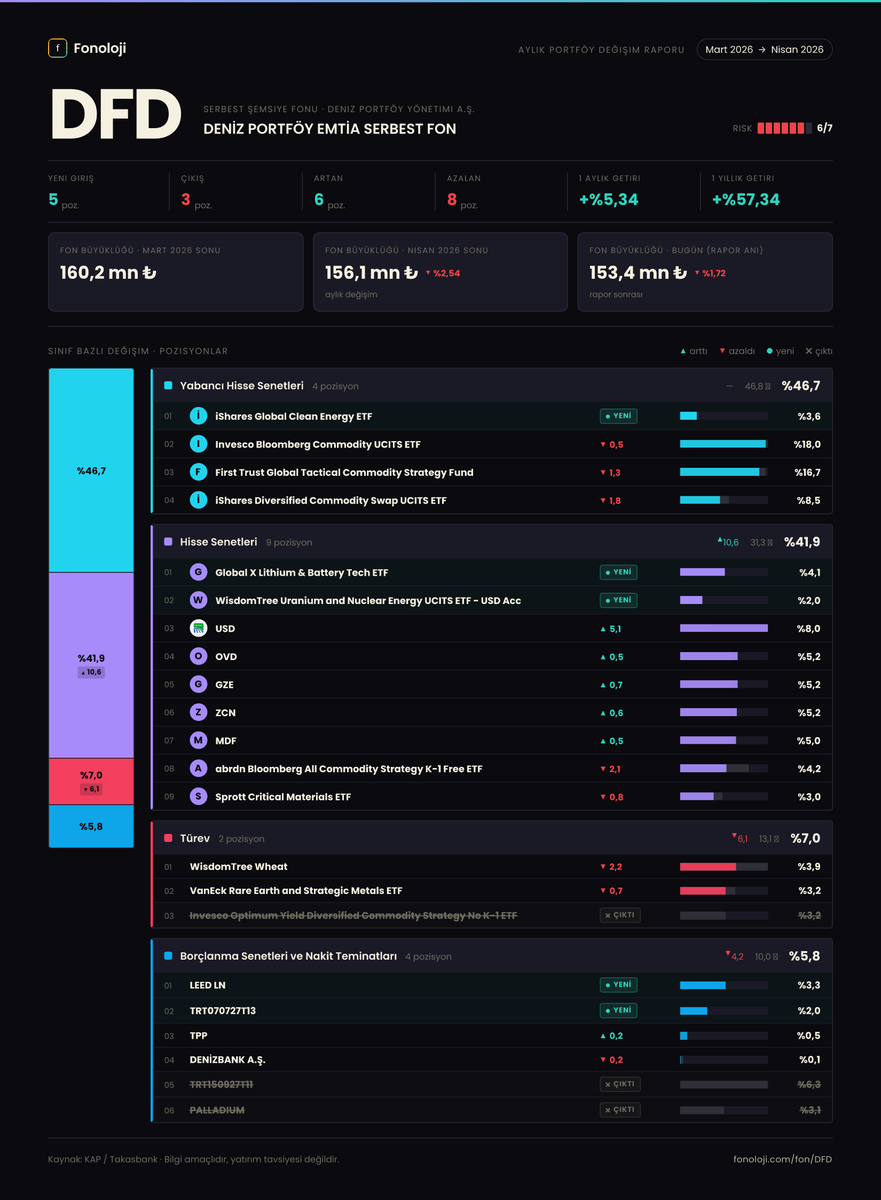Click the ÇIKTI badge on PALLADIUM row
881x1200 pixels.
click(x=620, y=1109)
